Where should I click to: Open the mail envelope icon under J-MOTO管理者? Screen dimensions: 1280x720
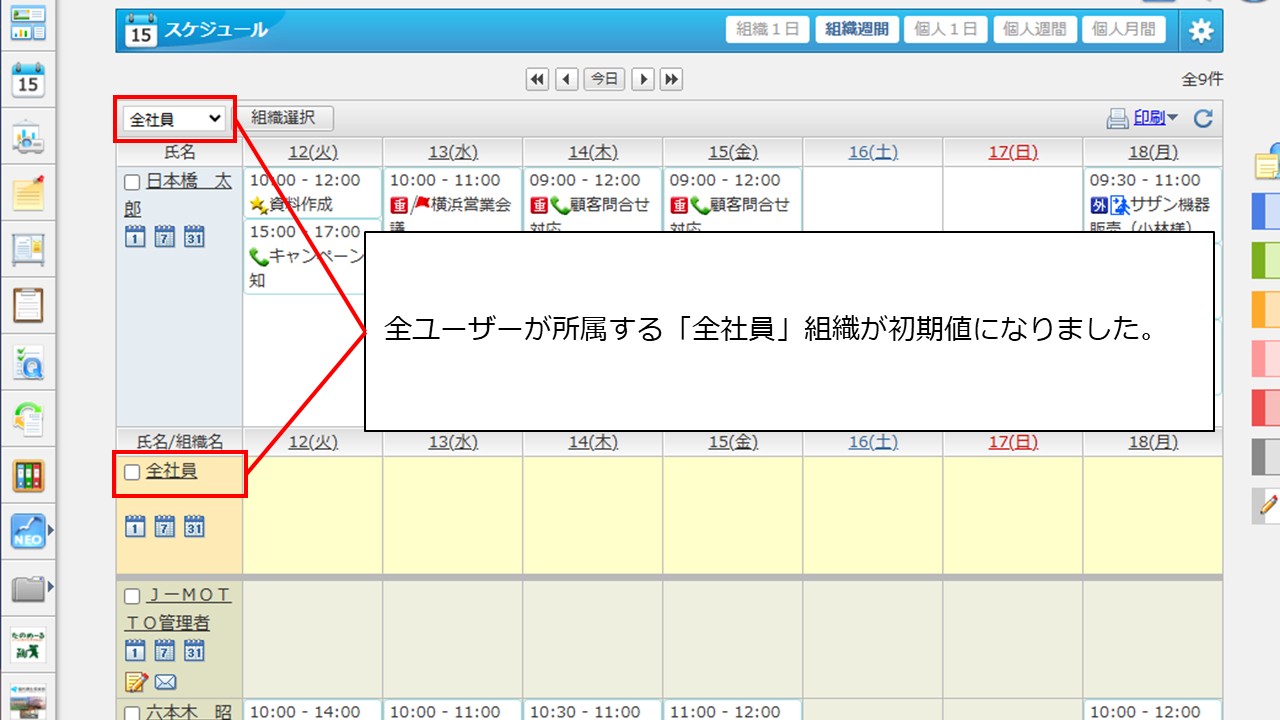point(165,682)
